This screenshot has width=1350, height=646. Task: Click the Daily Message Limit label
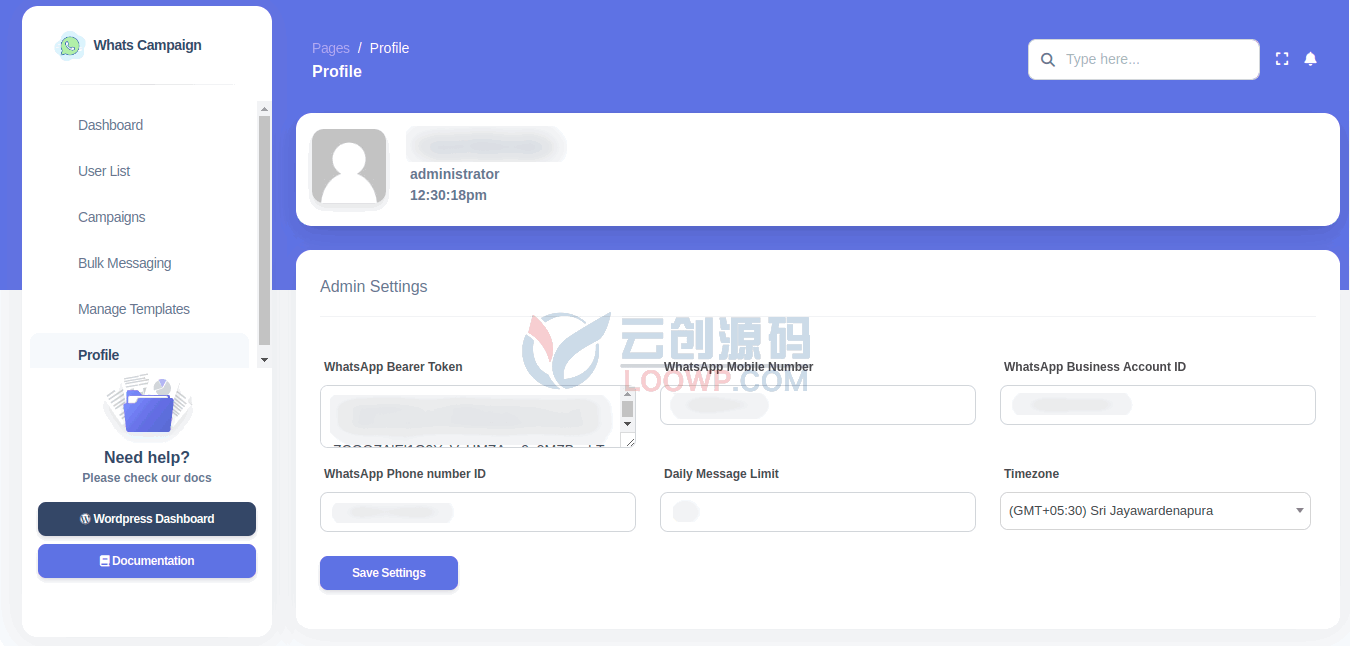721,474
